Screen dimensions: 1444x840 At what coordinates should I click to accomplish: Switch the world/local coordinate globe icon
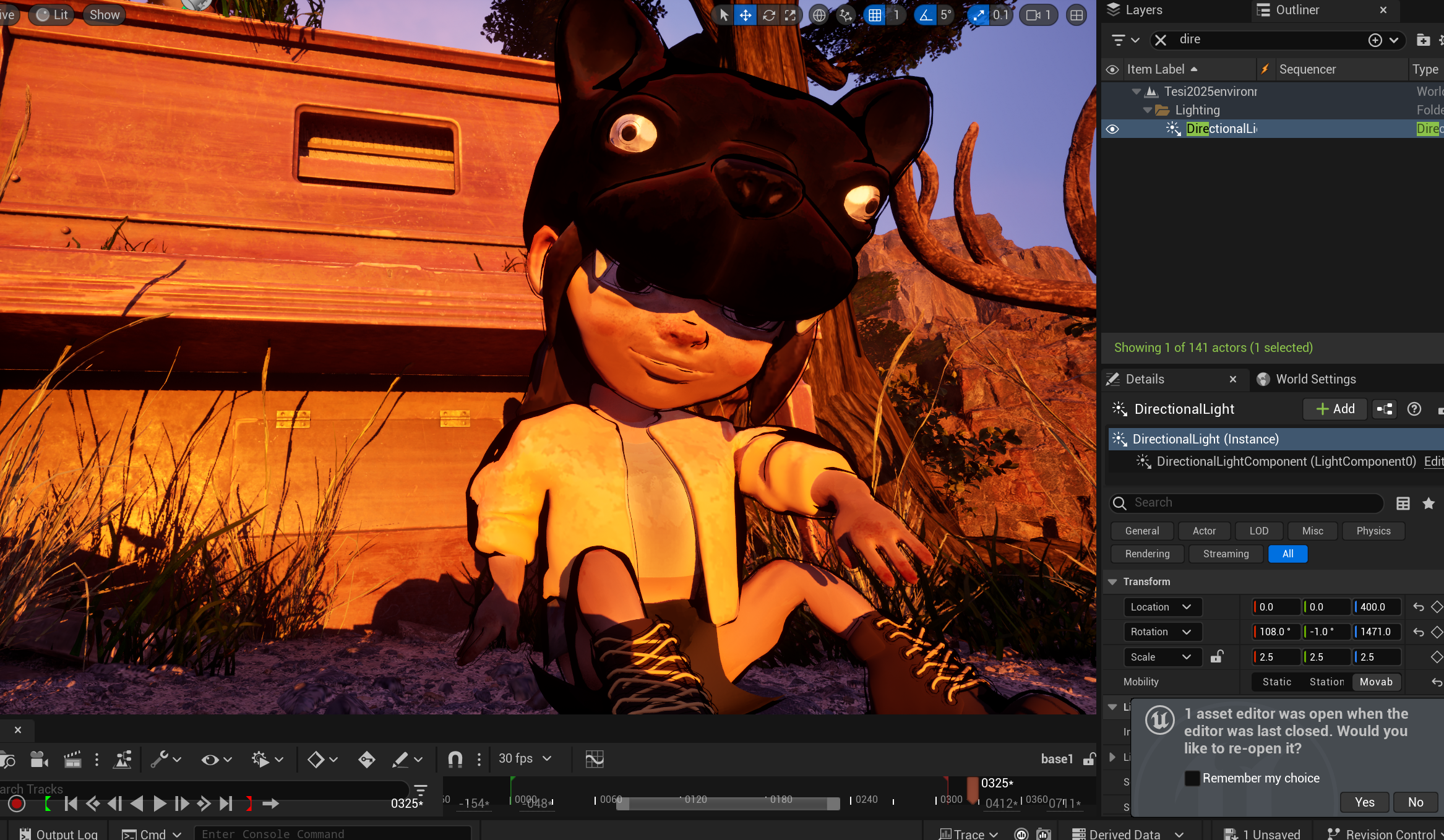[x=819, y=15]
